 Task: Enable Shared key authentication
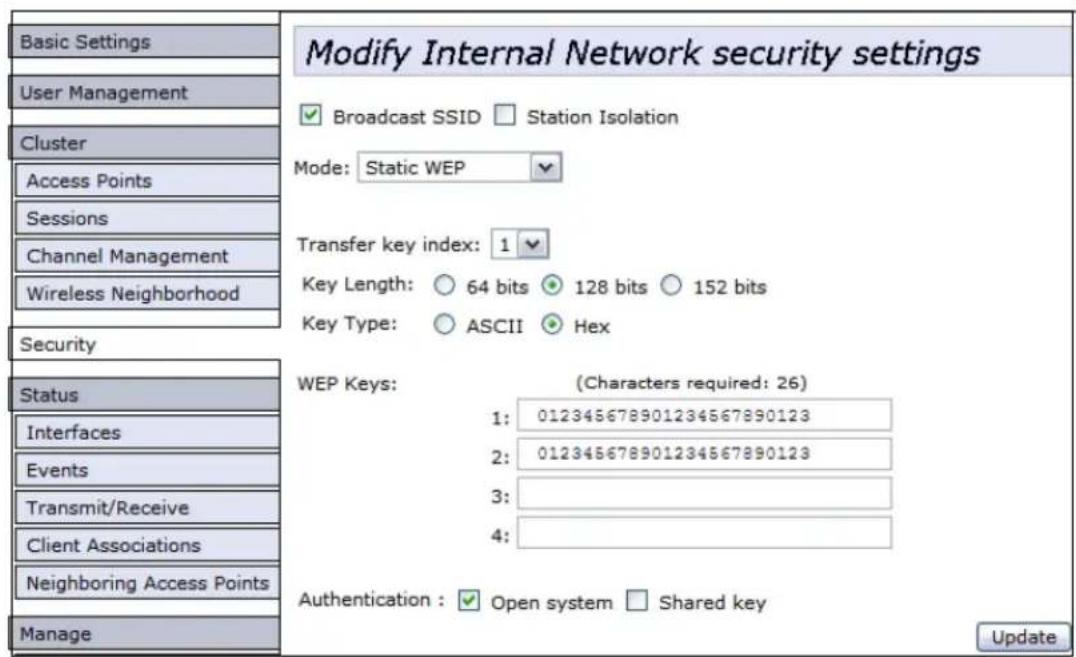point(637,601)
